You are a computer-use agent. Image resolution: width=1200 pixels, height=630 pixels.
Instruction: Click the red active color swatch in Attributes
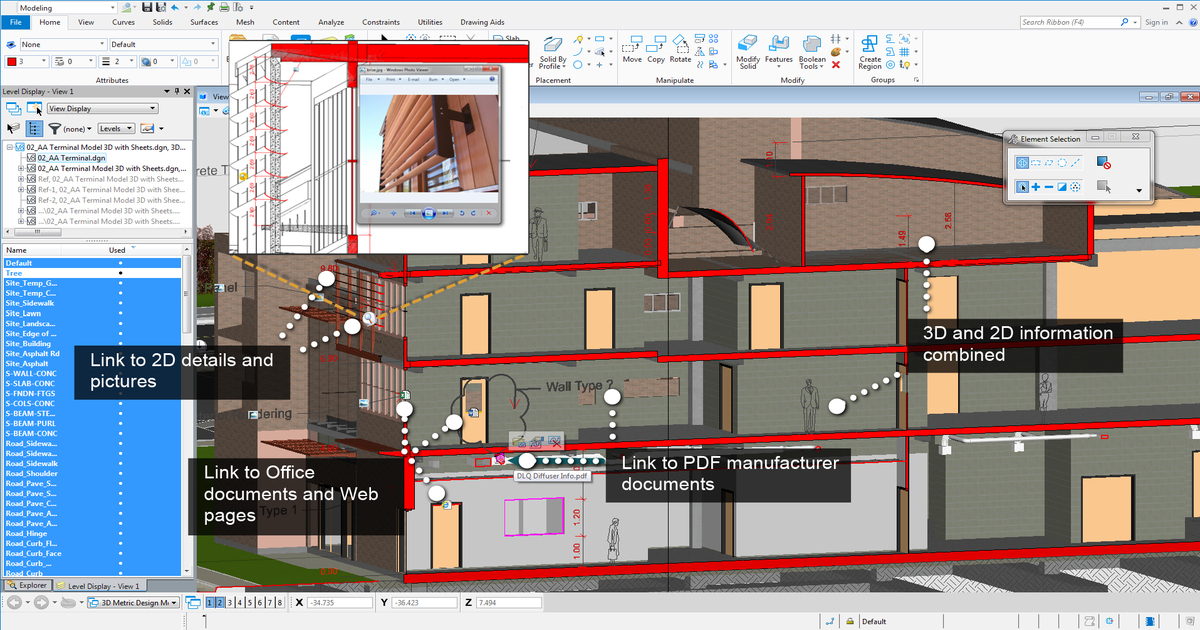point(12,61)
